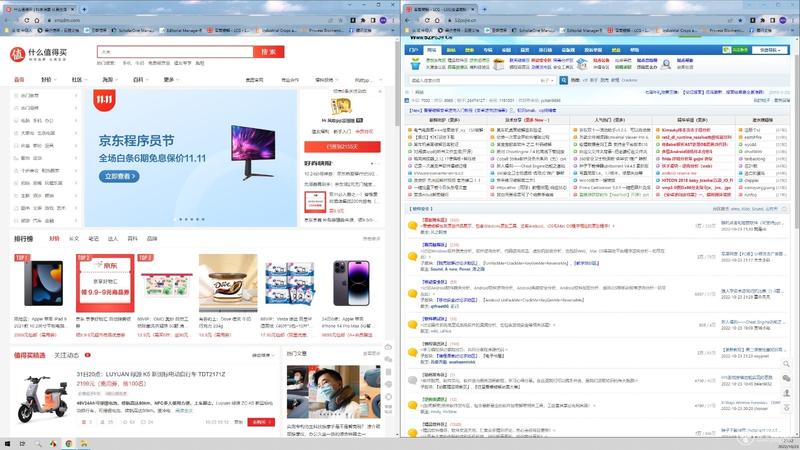Click floating search icon on 52pojie right edge
800x450 pixels.
pyautogui.click(x=786, y=364)
